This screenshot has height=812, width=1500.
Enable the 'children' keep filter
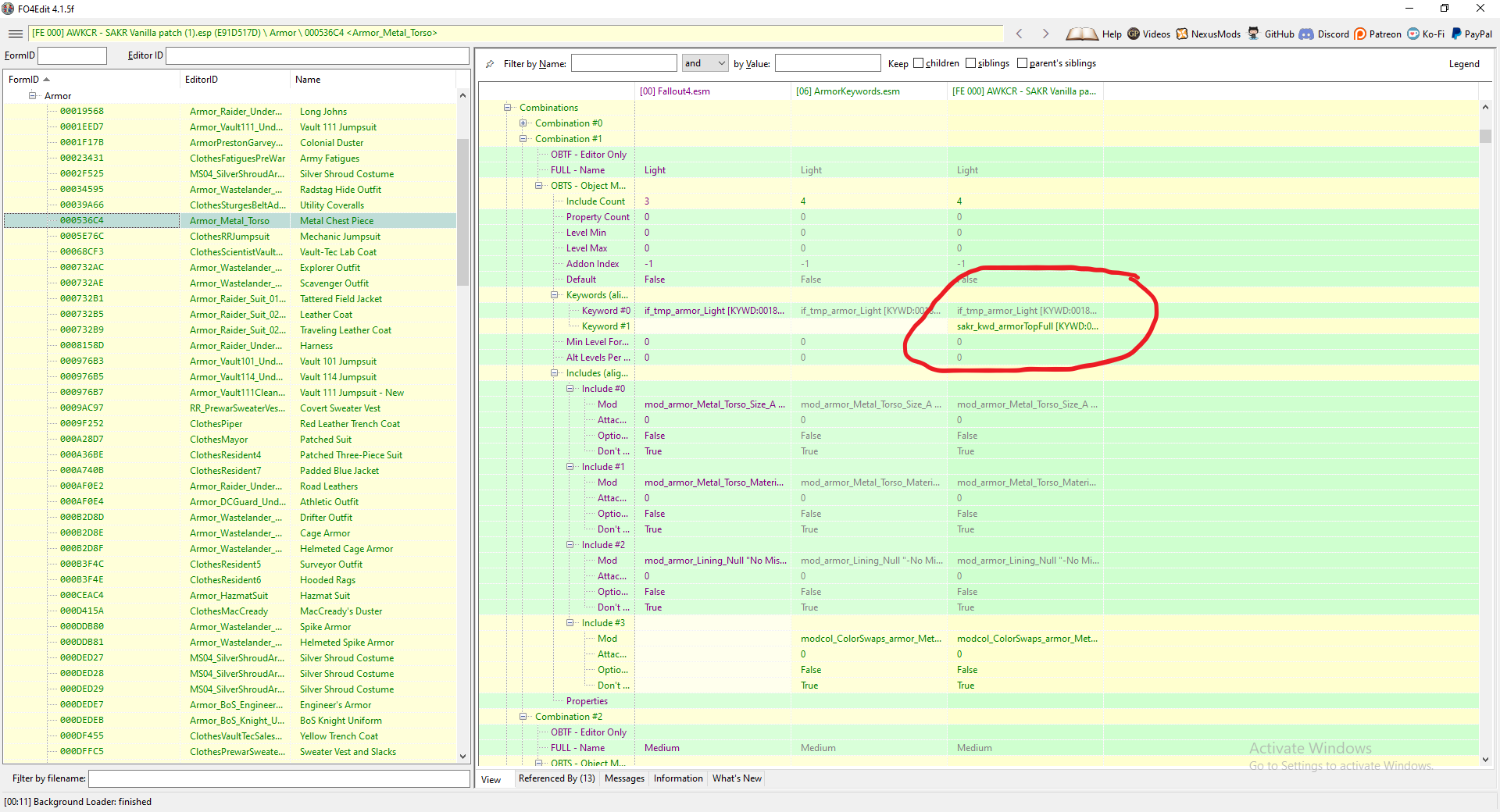tap(918, 63)
